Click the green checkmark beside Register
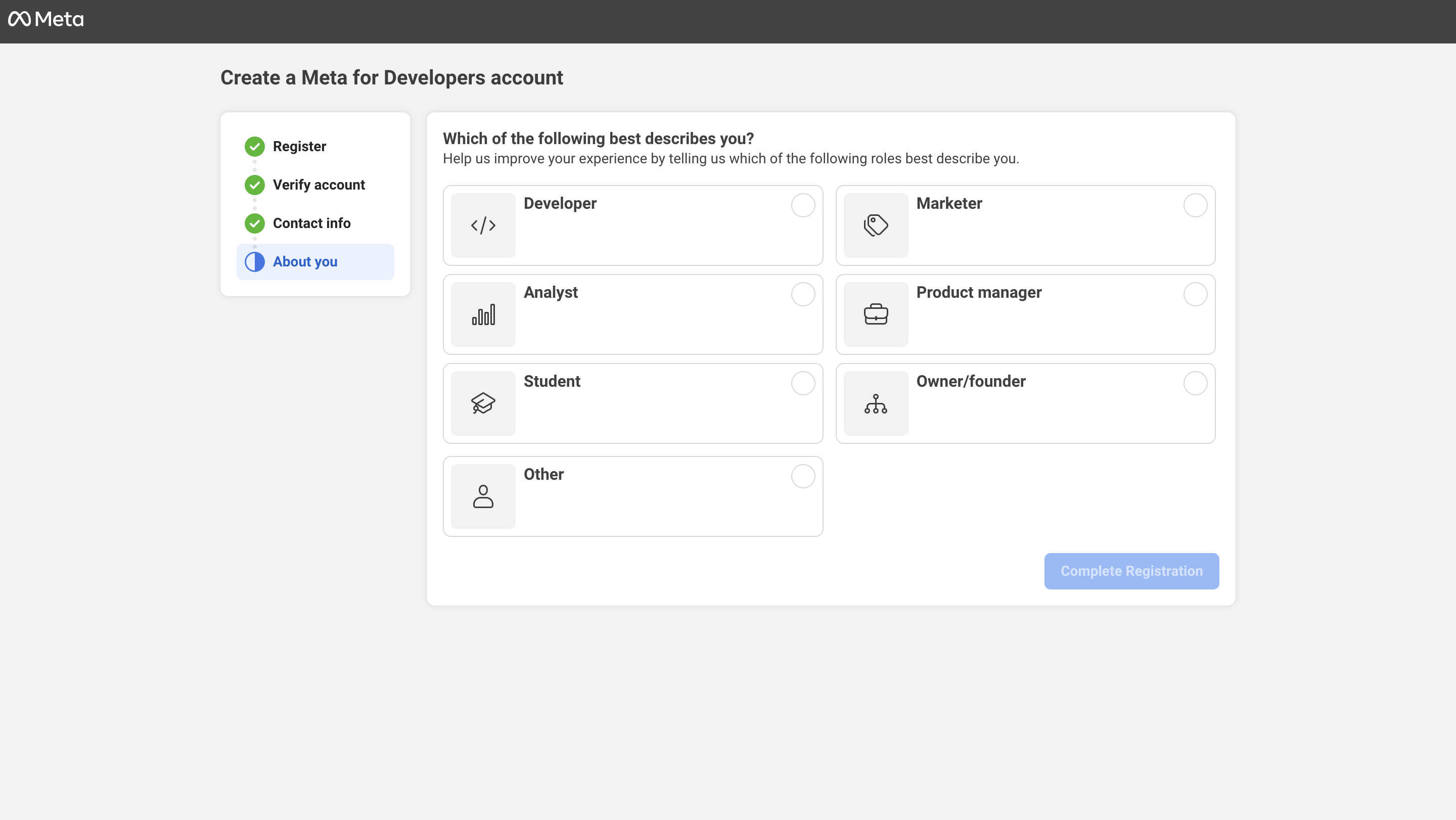This screenshot has height=820, width=1456. [254, 147]
